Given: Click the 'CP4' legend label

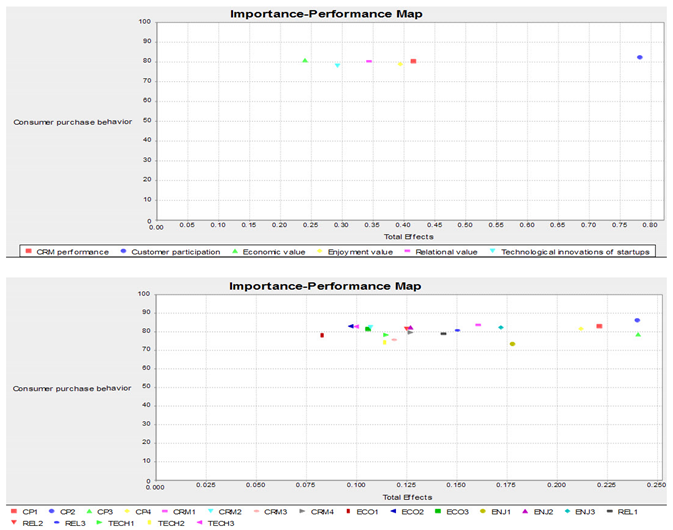Looking at the screenshot, I should [143, 512].
